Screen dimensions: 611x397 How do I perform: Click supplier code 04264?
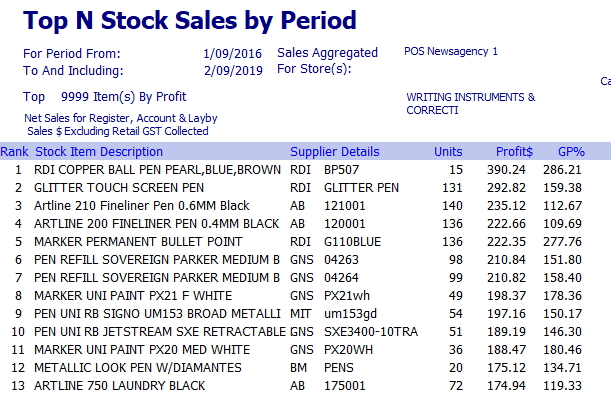coord(341,277)
